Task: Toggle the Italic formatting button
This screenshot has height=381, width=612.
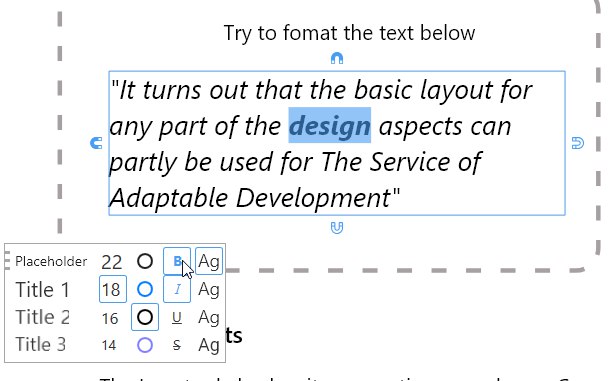Action: click(x=177, y=289)
